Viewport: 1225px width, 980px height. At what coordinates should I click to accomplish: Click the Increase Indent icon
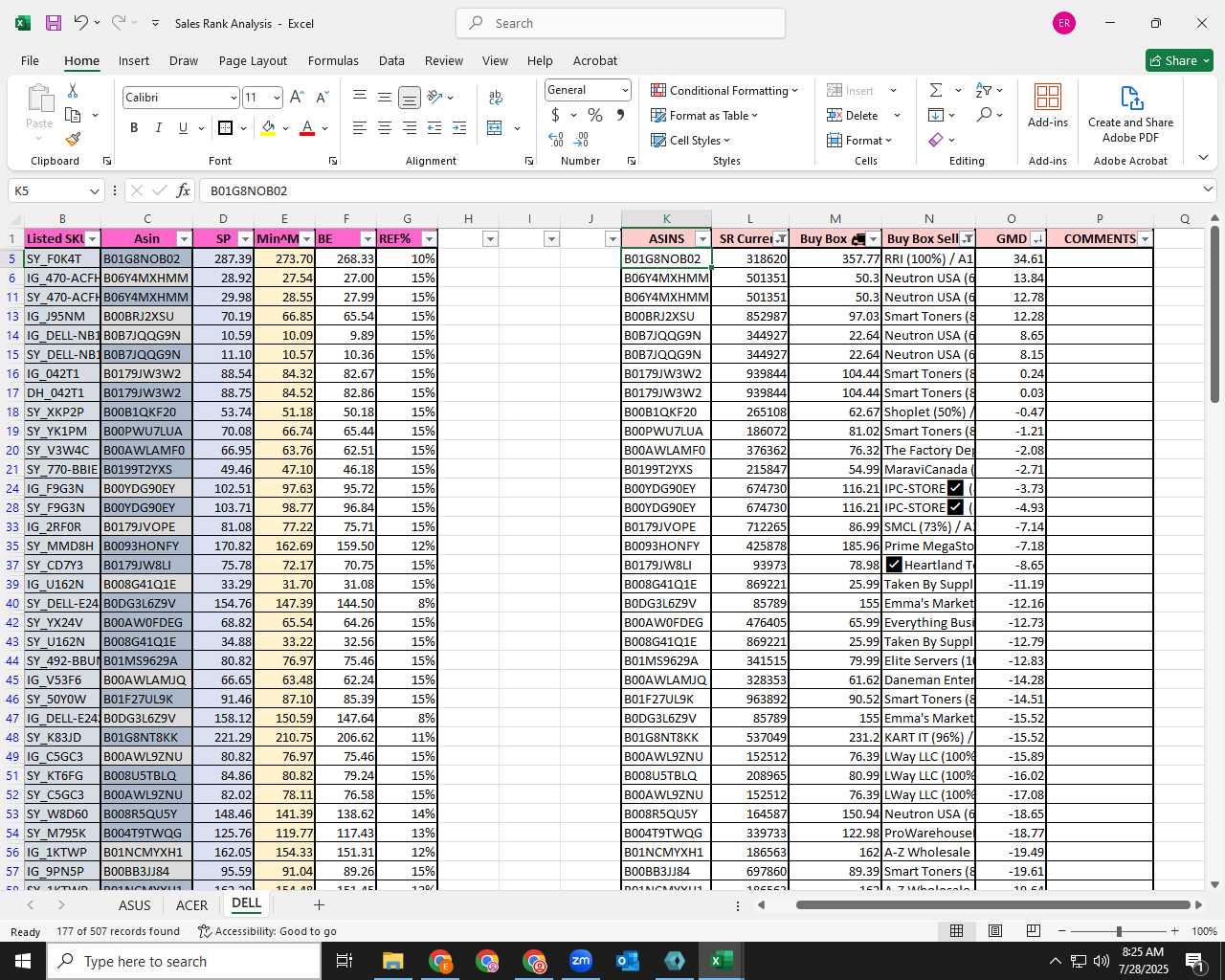point(458,128)
